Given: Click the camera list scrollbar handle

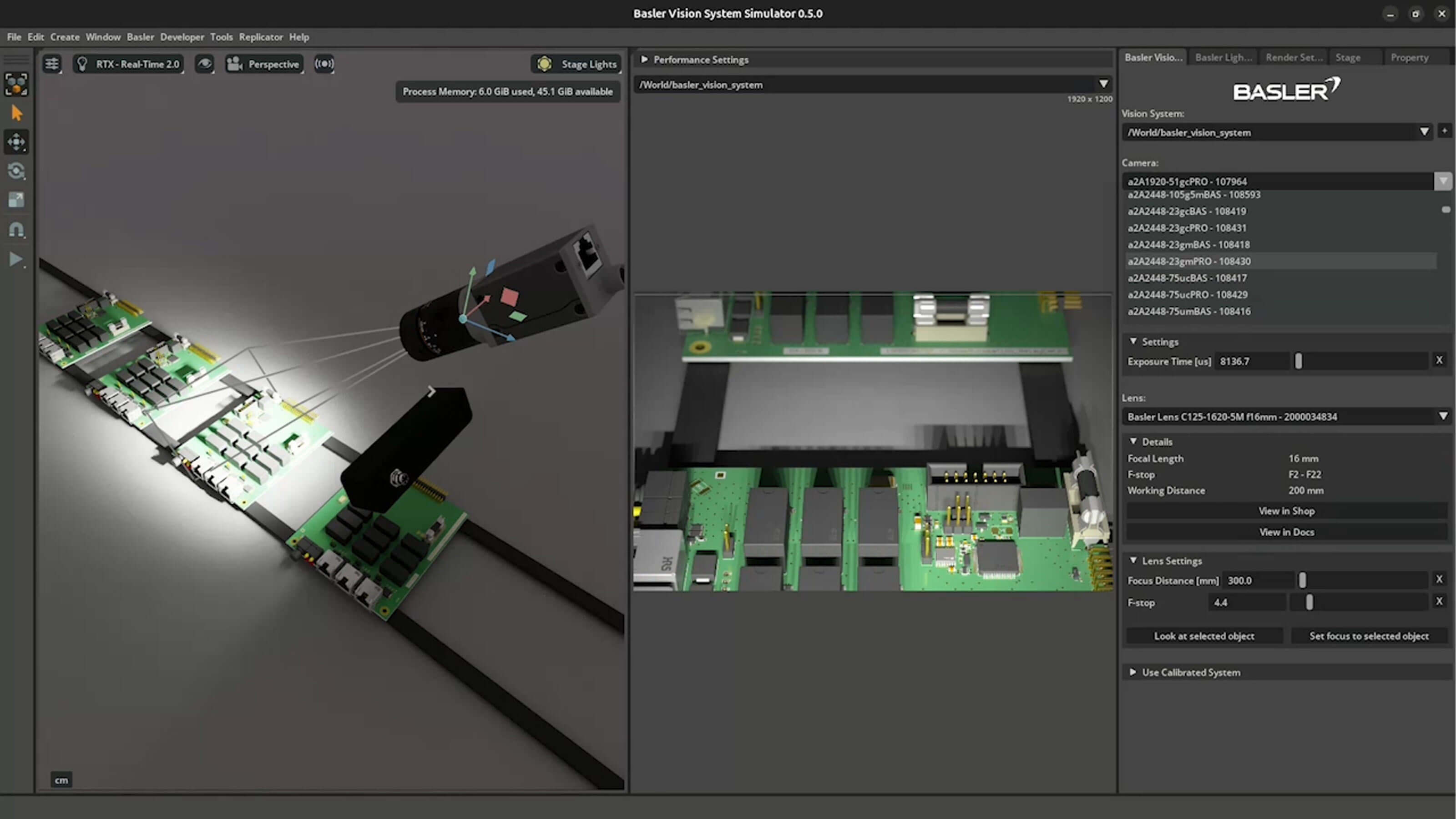Looking at the screenshot, I should click(1446, 210).
